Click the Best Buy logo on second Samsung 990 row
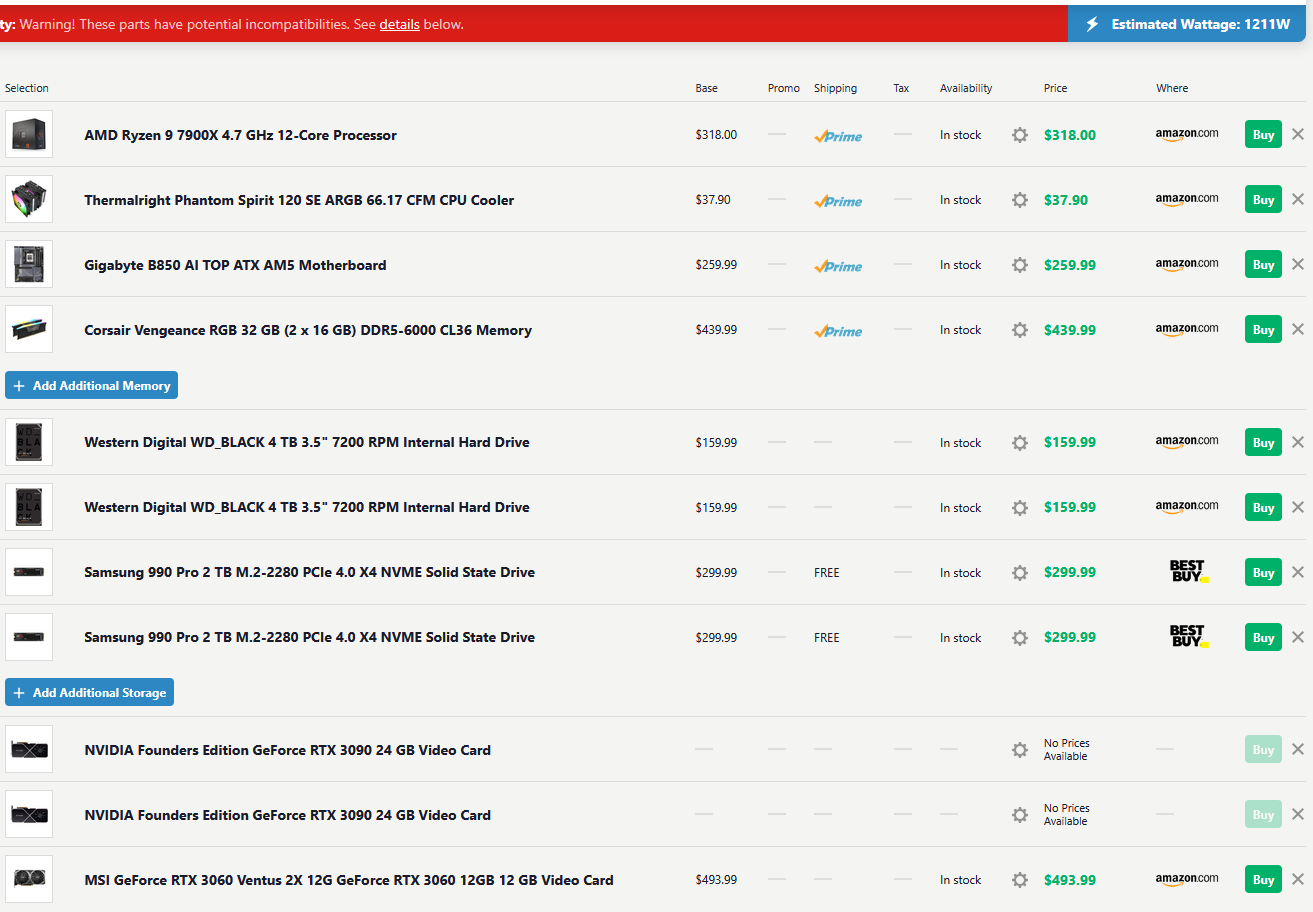The width and height of the screenshot is (1313, 912). tap(1189, 637)
